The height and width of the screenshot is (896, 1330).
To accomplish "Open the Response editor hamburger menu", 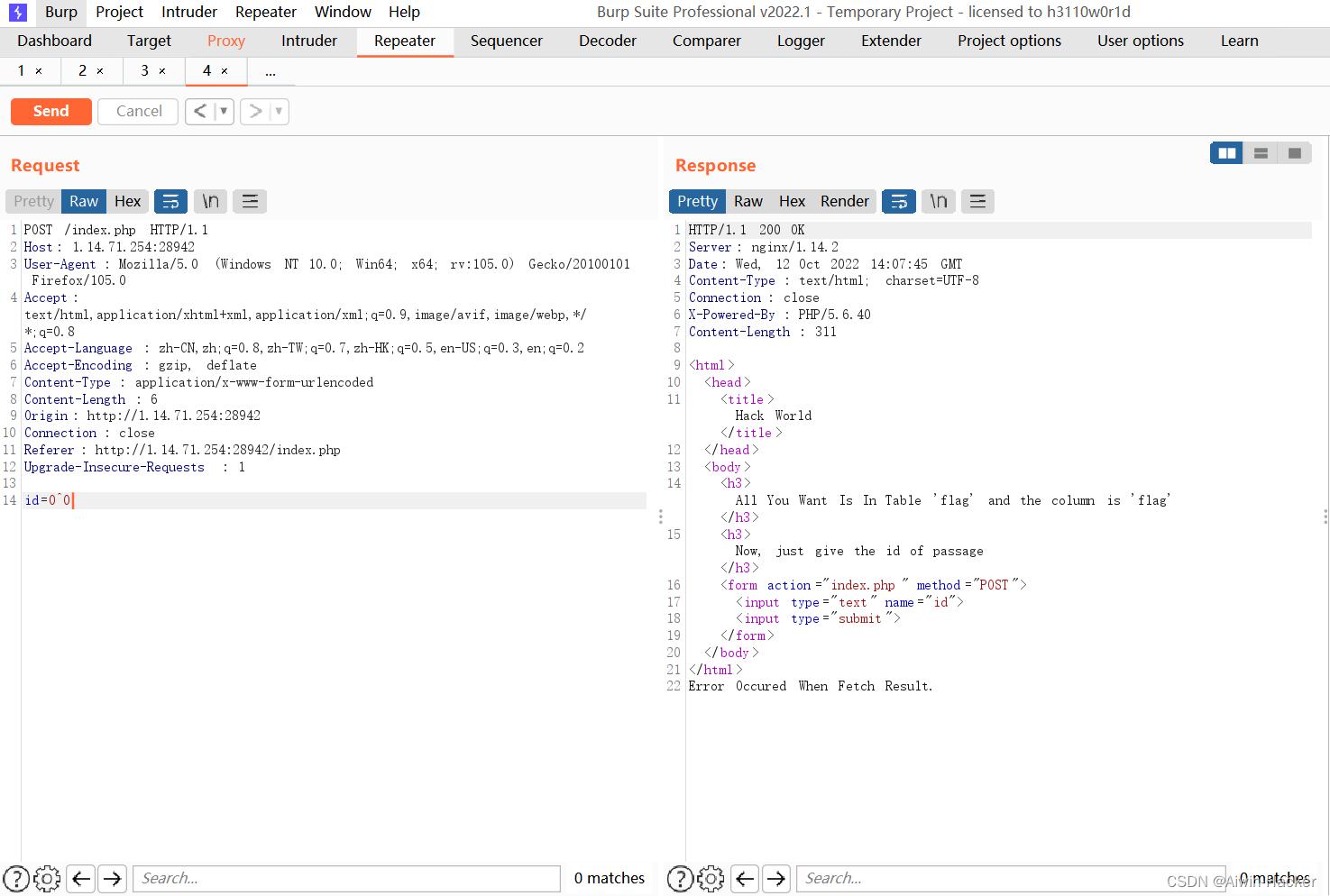I will coord(977,201).
